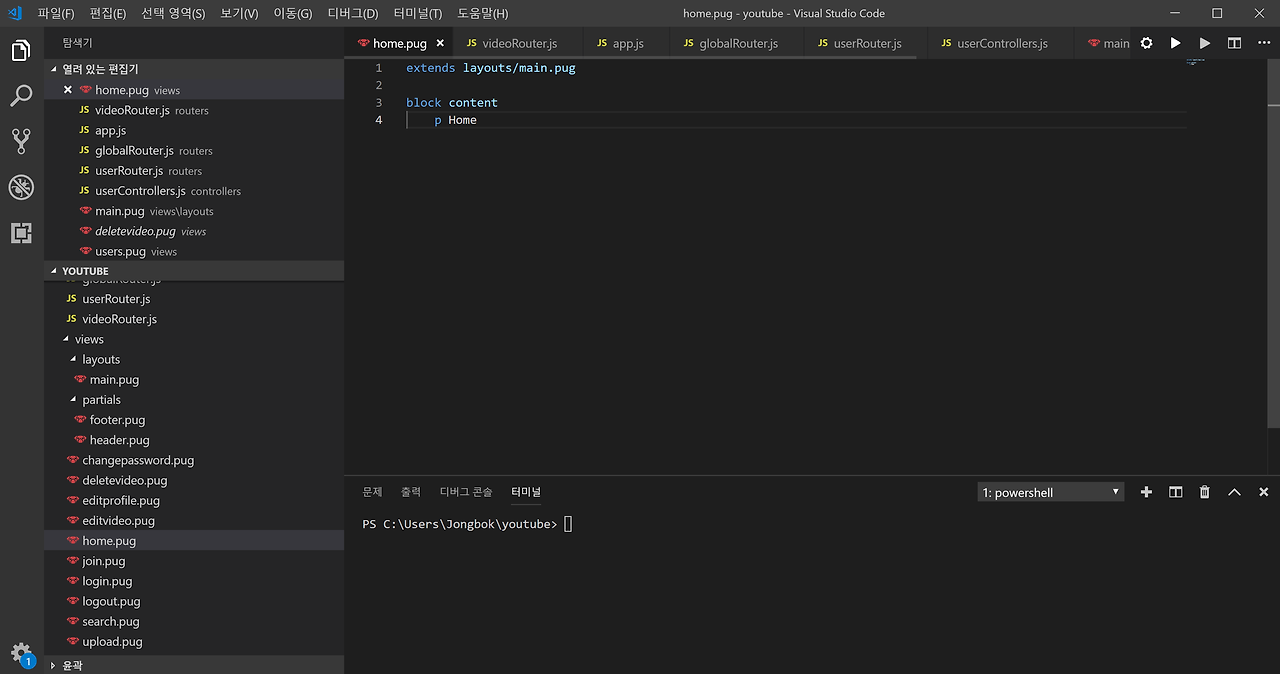Close home.pug in the open editors list
Viewport: 1280px width, 674px height.
[x=68, y=90]
